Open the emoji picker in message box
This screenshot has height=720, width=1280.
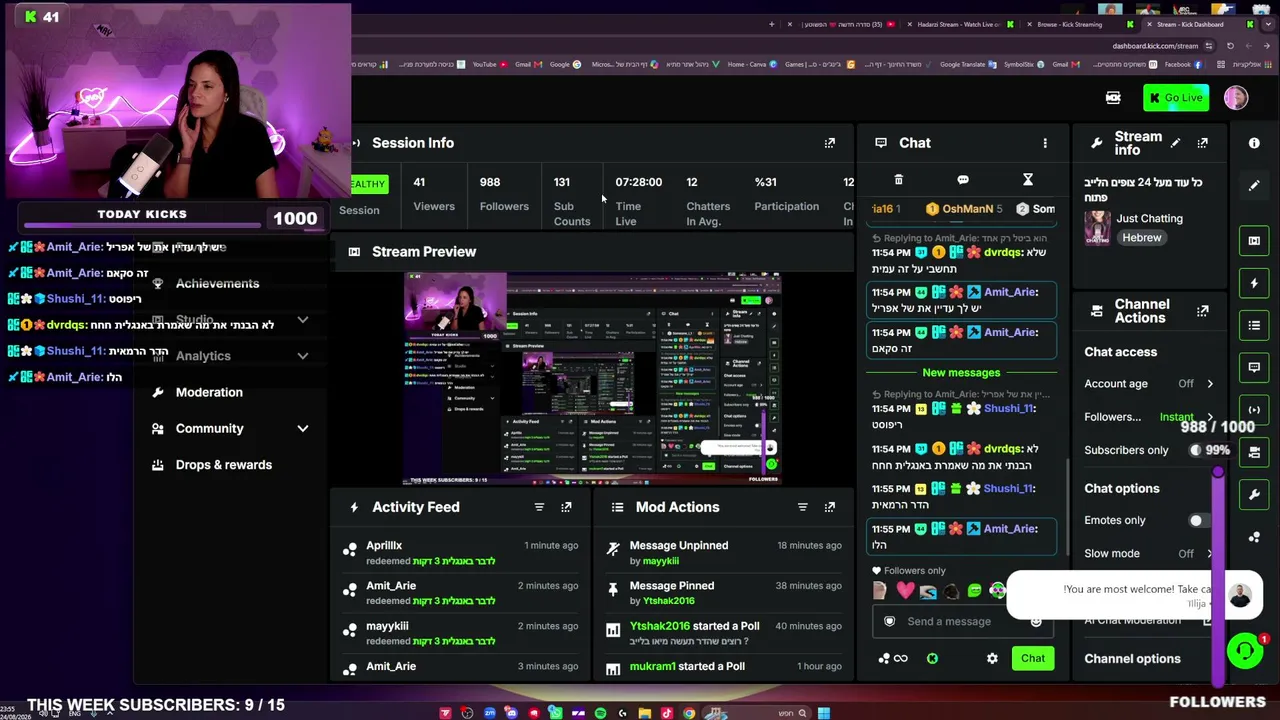1036,622
